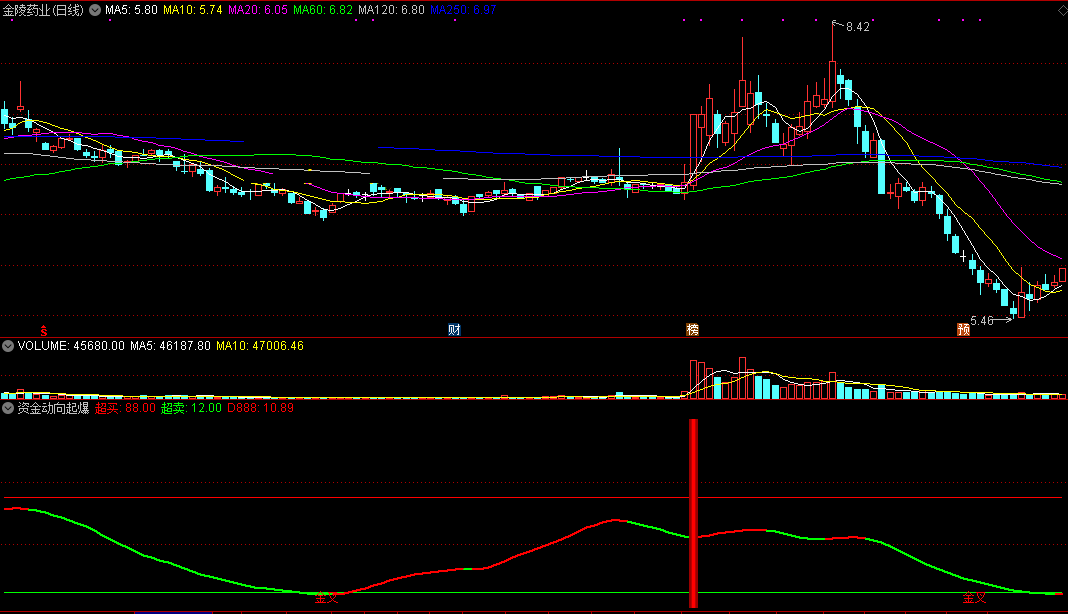Click the D888: 10.89 value
Image resolution: width=1068 pixels, height=614 pixels.
click(x=260, y=408)
